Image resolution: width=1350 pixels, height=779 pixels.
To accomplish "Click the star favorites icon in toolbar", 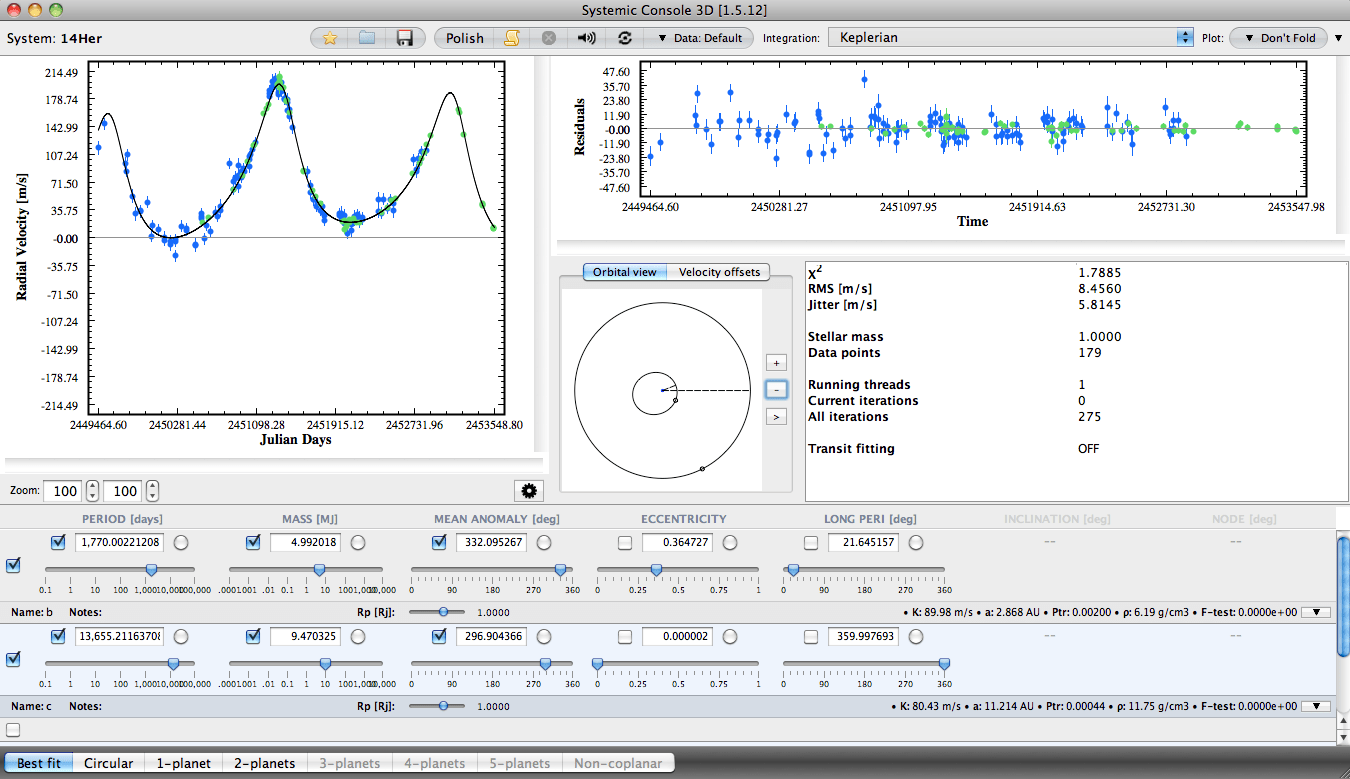I will click(x=329, y=38).
